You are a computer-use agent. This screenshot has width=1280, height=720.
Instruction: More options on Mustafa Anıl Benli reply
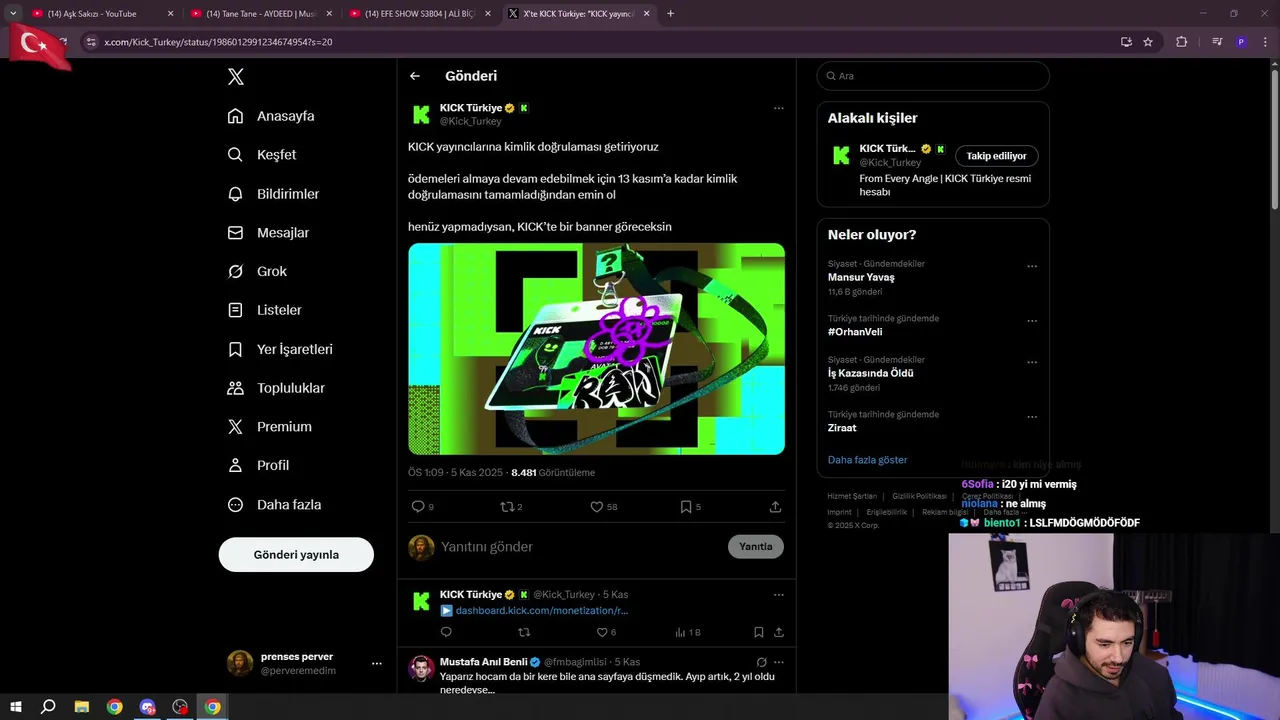(x=779, y=662)
